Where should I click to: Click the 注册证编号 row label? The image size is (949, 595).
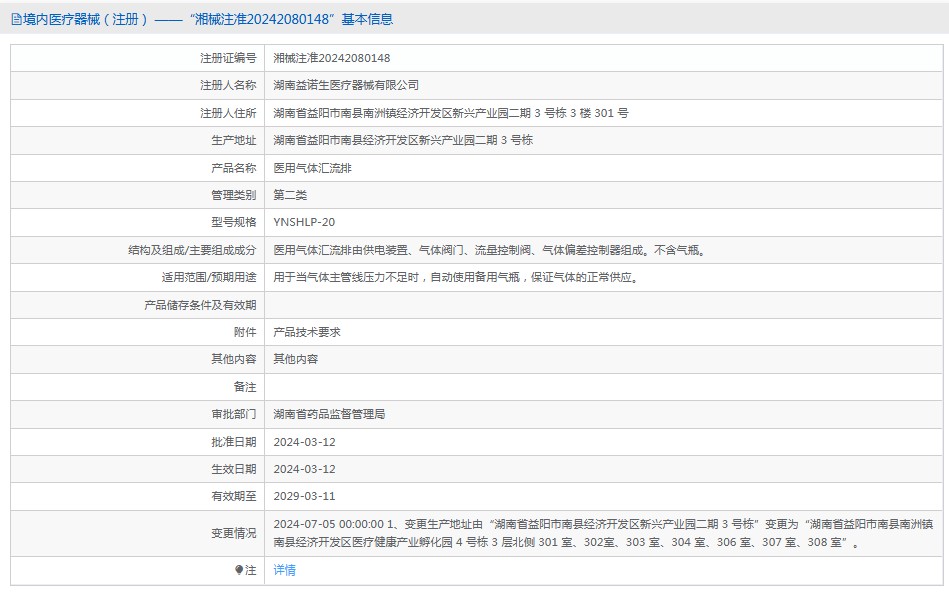click(x=228, y=58)
